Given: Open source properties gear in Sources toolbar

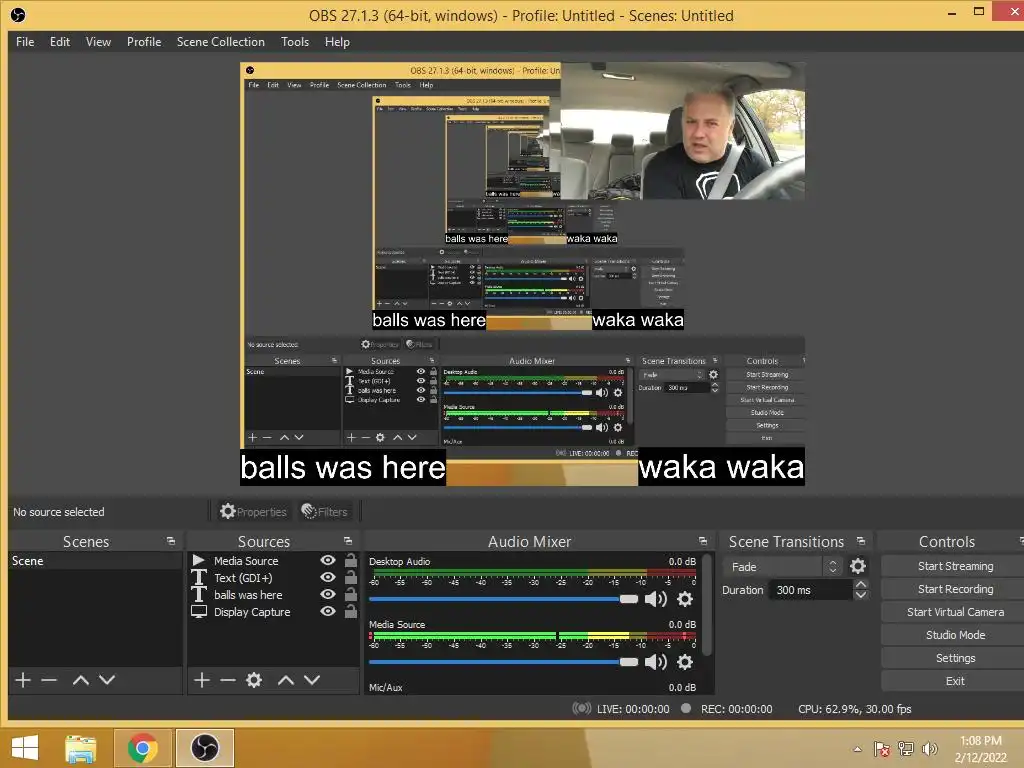Looking at the screenshot, I should 254,680.
